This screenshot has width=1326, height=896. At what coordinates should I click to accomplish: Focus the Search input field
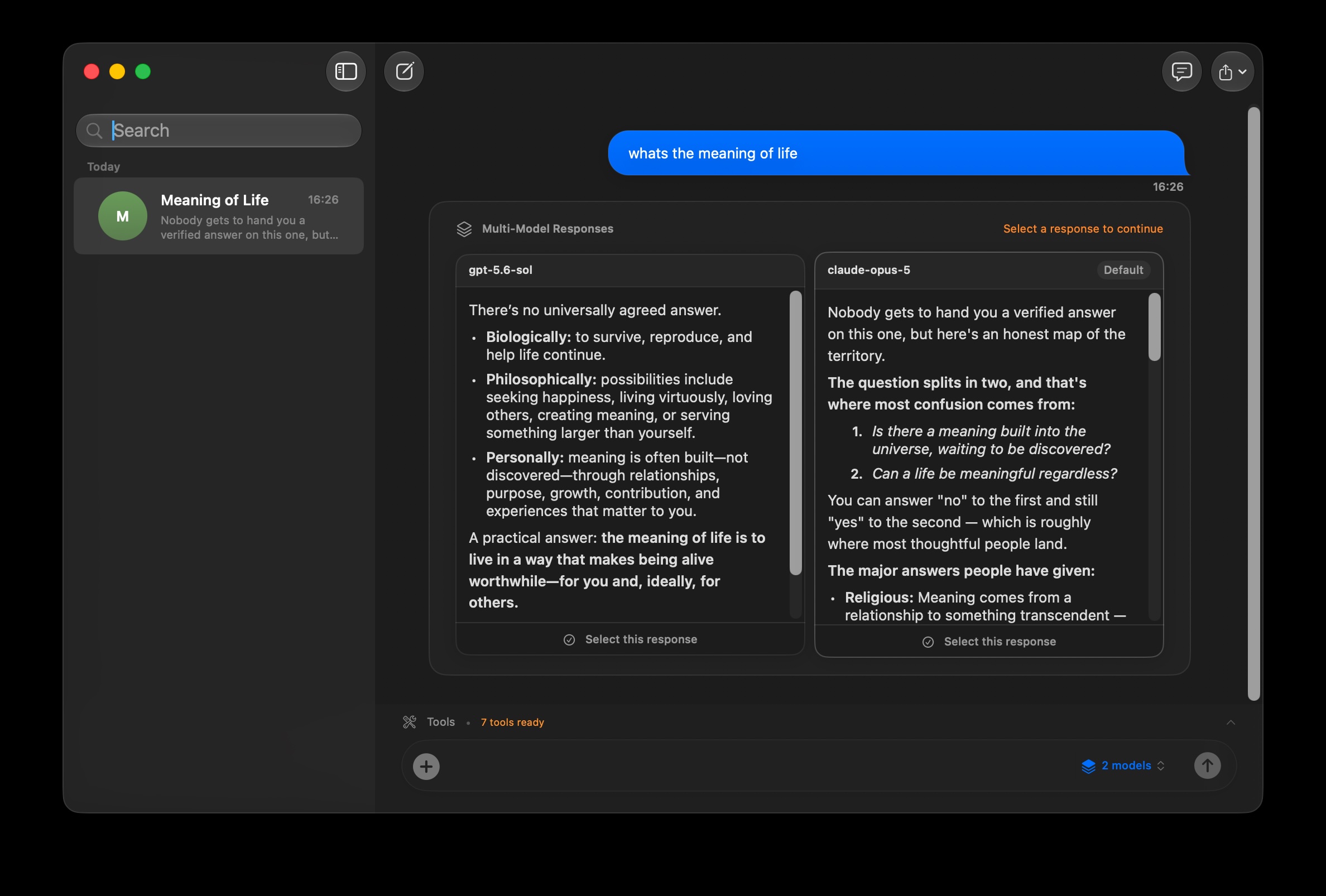tap(219, 131)
